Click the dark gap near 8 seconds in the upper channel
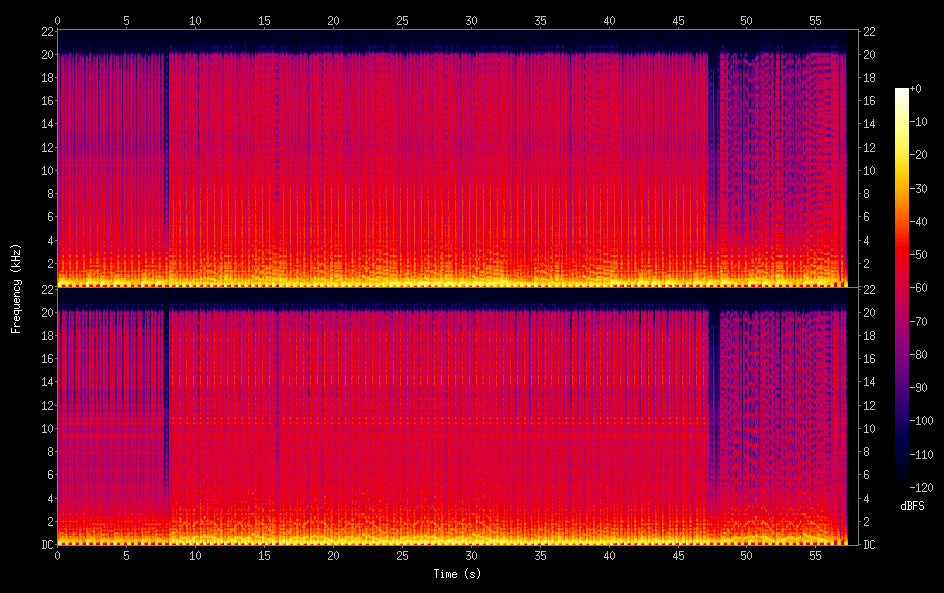Screen dimensions: 944x593 (166, 150)
